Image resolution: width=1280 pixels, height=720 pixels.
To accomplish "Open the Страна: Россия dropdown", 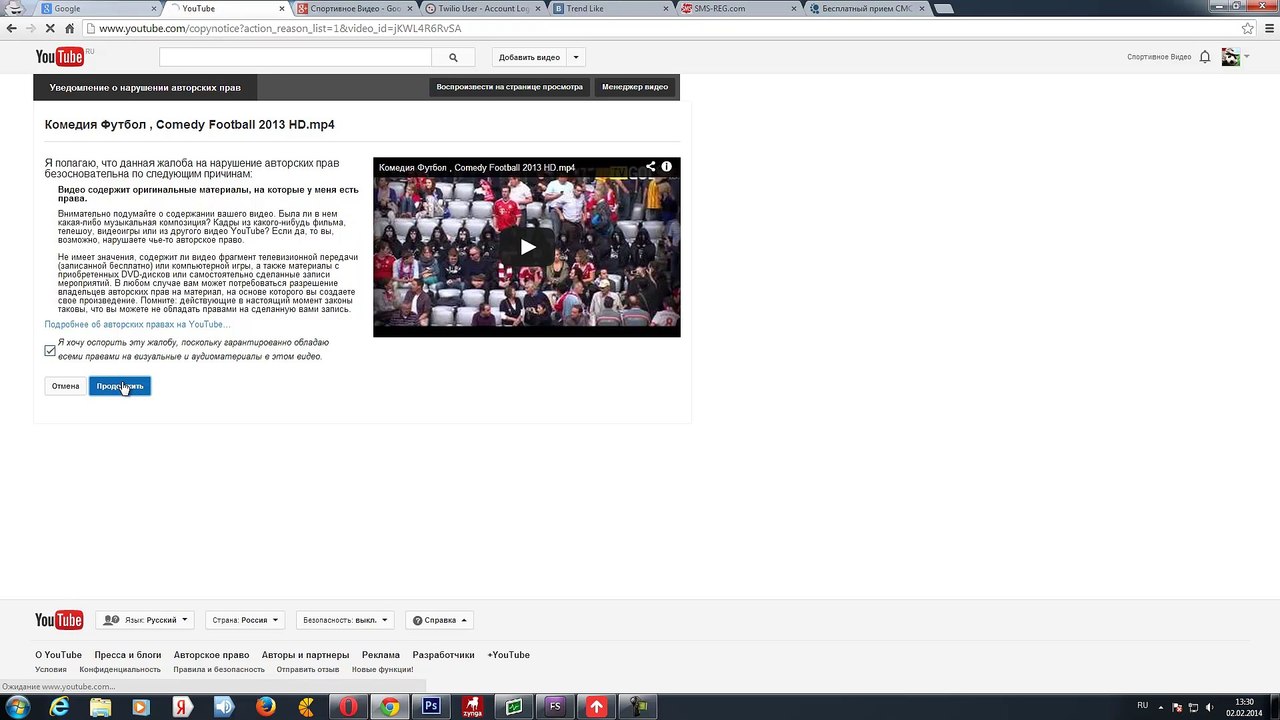I will tap(245, 620).
